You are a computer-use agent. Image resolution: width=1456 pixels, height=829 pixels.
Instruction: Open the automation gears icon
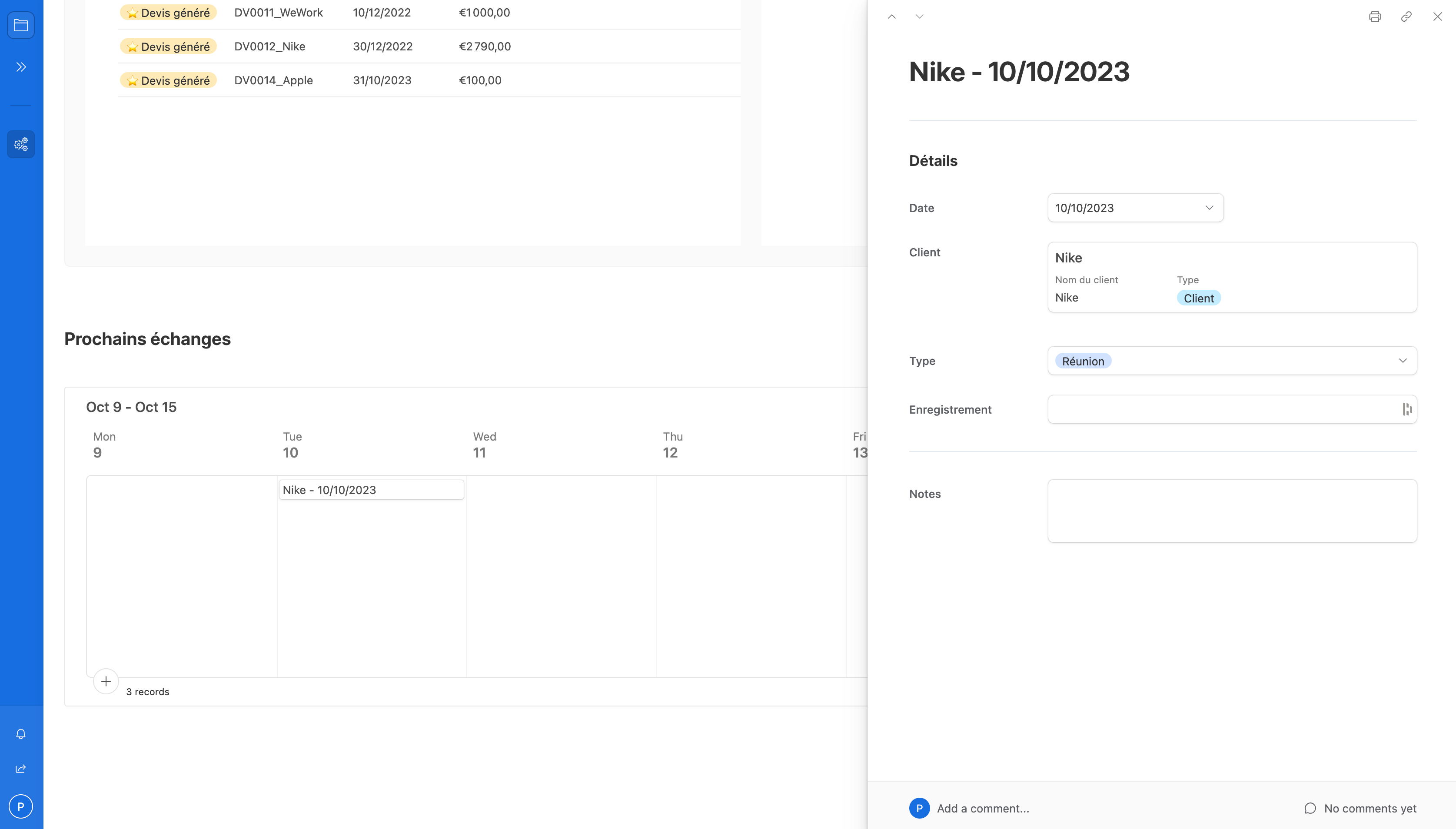[x=21, y=145]
